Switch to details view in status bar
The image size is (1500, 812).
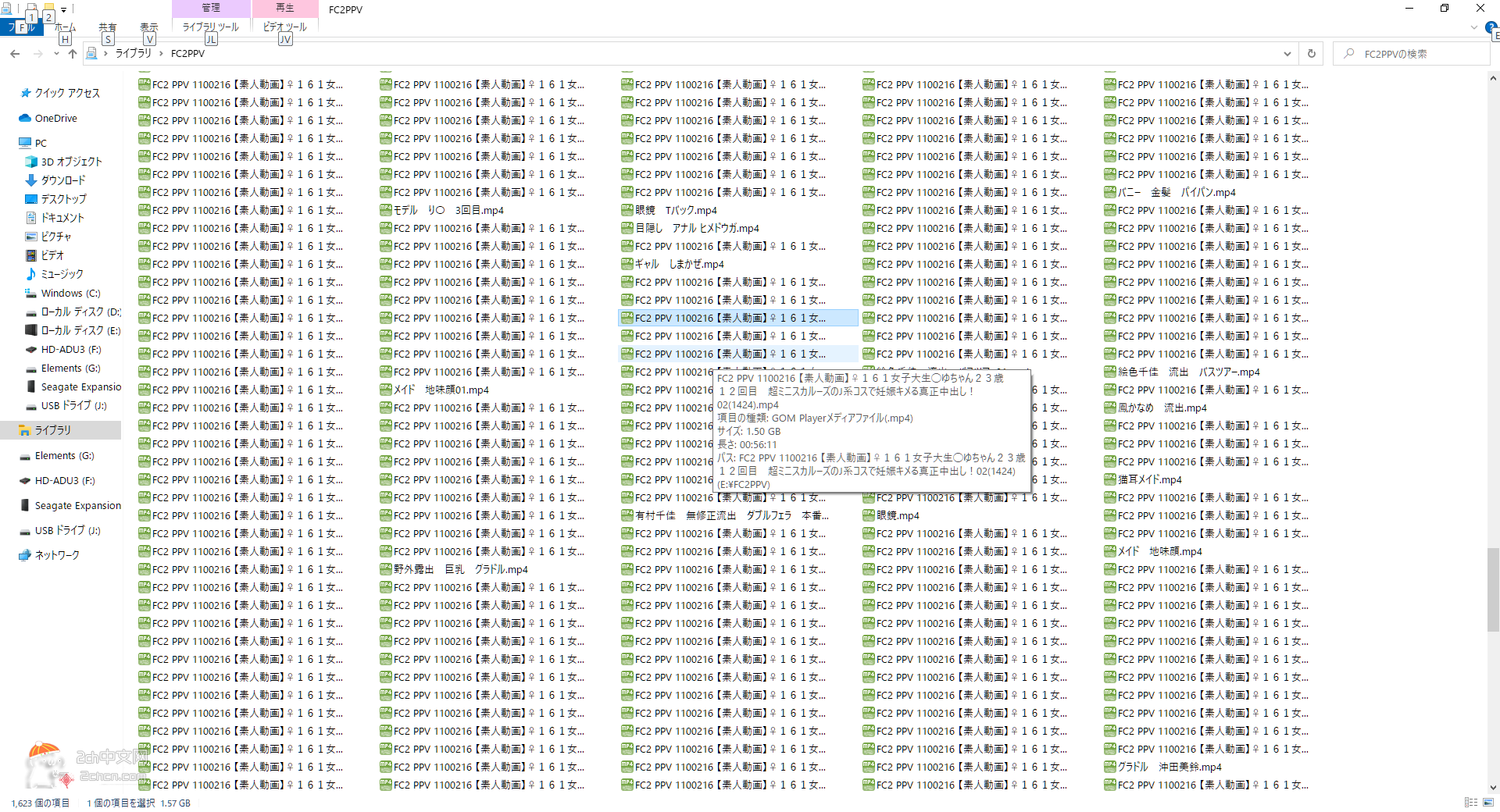1471,803
